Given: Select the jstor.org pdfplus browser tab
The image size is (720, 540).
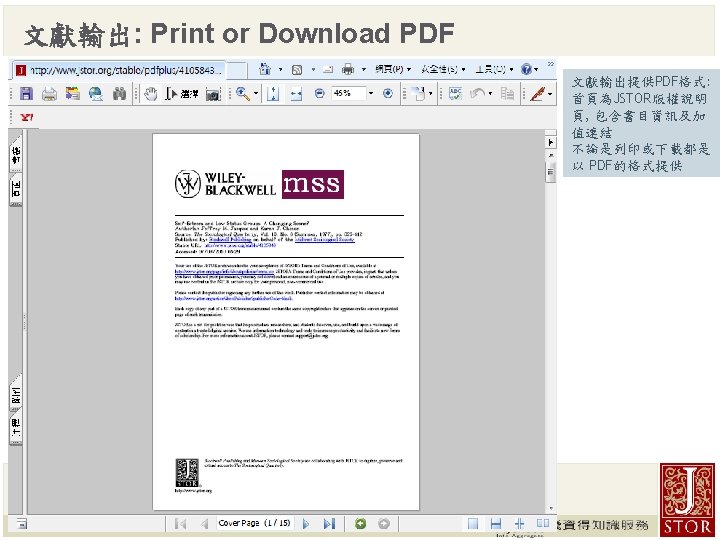Looking at the screenshot, I should click(119, 70).
